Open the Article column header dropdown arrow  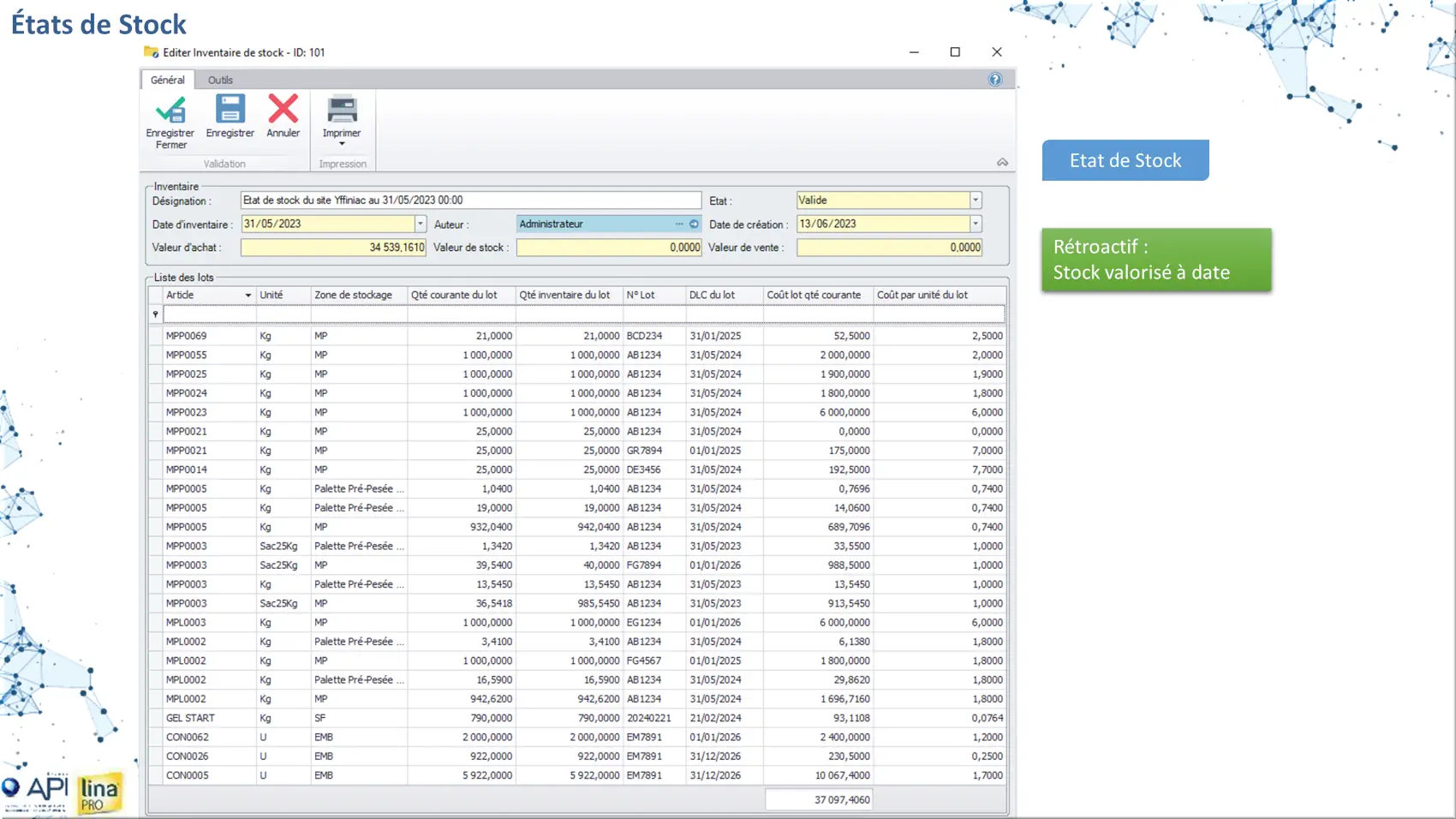click(x=248, y=296)
